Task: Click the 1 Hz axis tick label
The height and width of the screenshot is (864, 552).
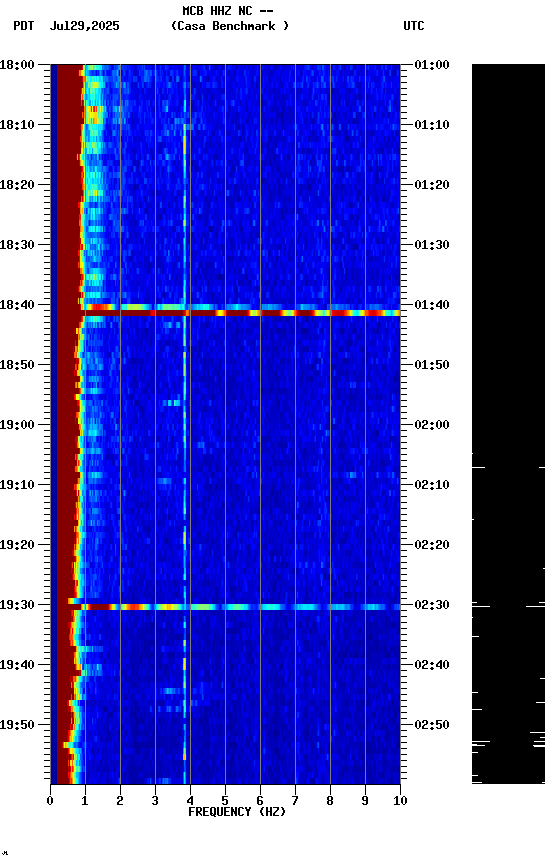Action: click(85, 801)
